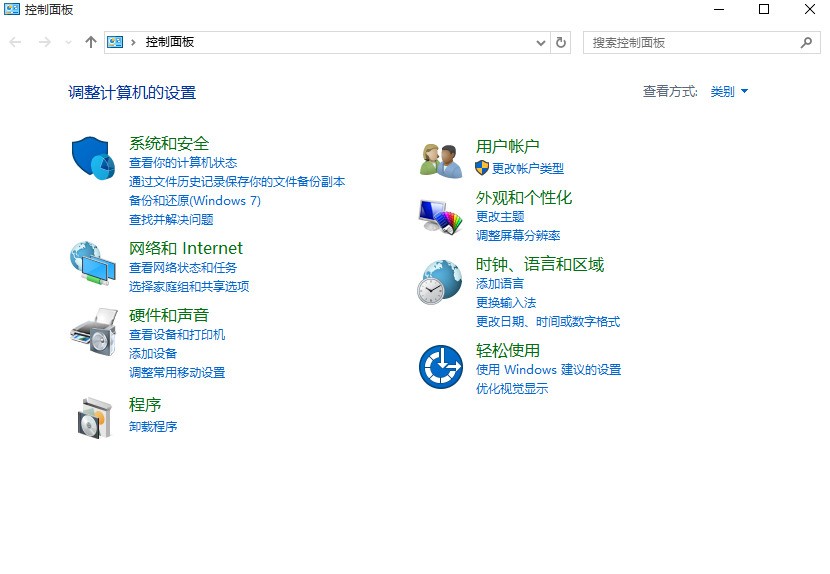The height and width of the screenshot is (574, 830).
Task: Click the forward arrow navigation button
Action: pos(45,42)
